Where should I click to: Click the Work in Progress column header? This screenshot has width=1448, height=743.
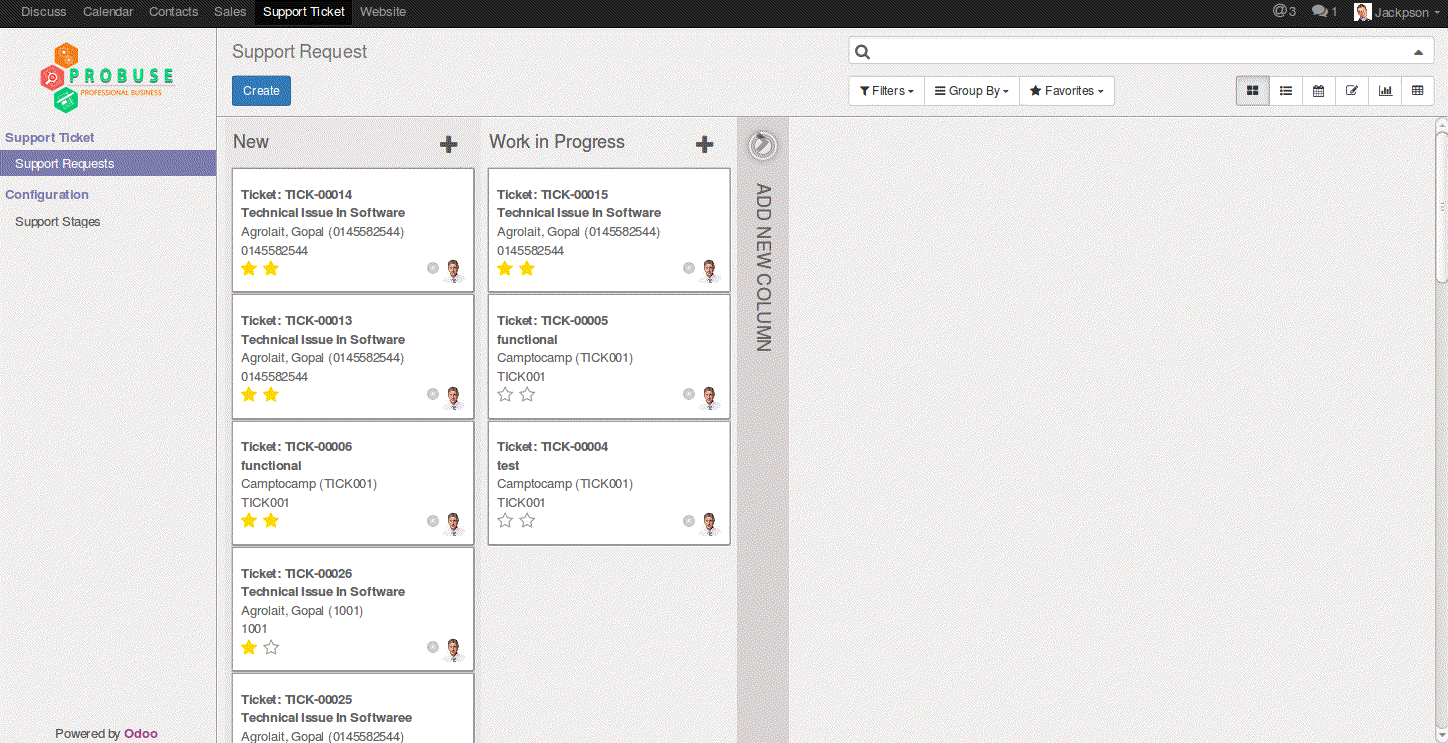point(557,142)
